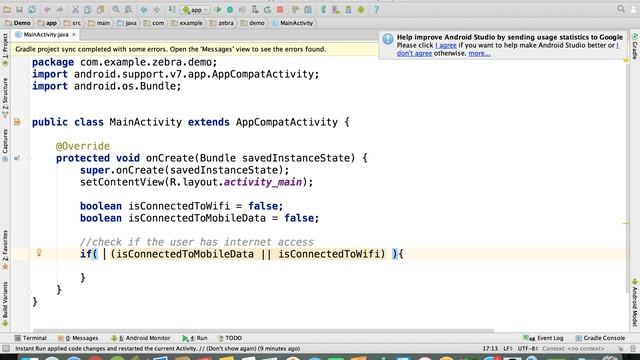Click the lightbulb quick-fix icon in gutter
Viewport: 640px width, 360px height.
39,253
